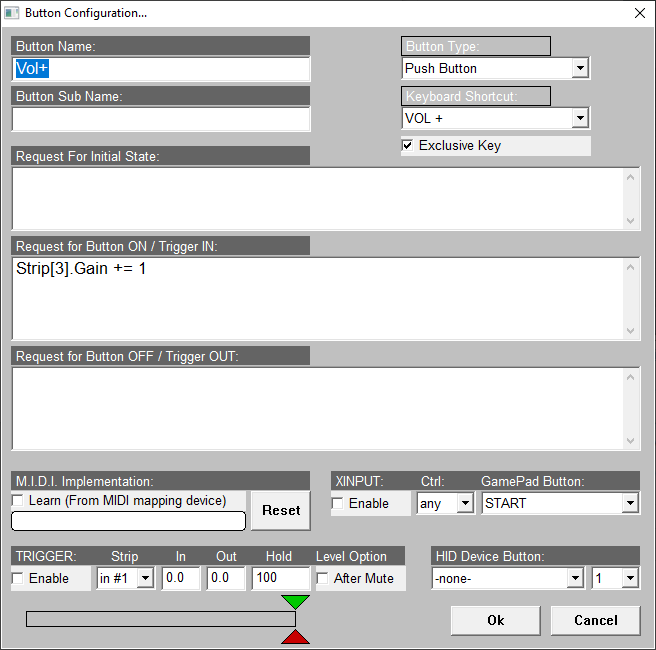Enable the TRIGGER checkbox
Screen dimensions: 656x650
pyautogui.click(x=18, y=578)
